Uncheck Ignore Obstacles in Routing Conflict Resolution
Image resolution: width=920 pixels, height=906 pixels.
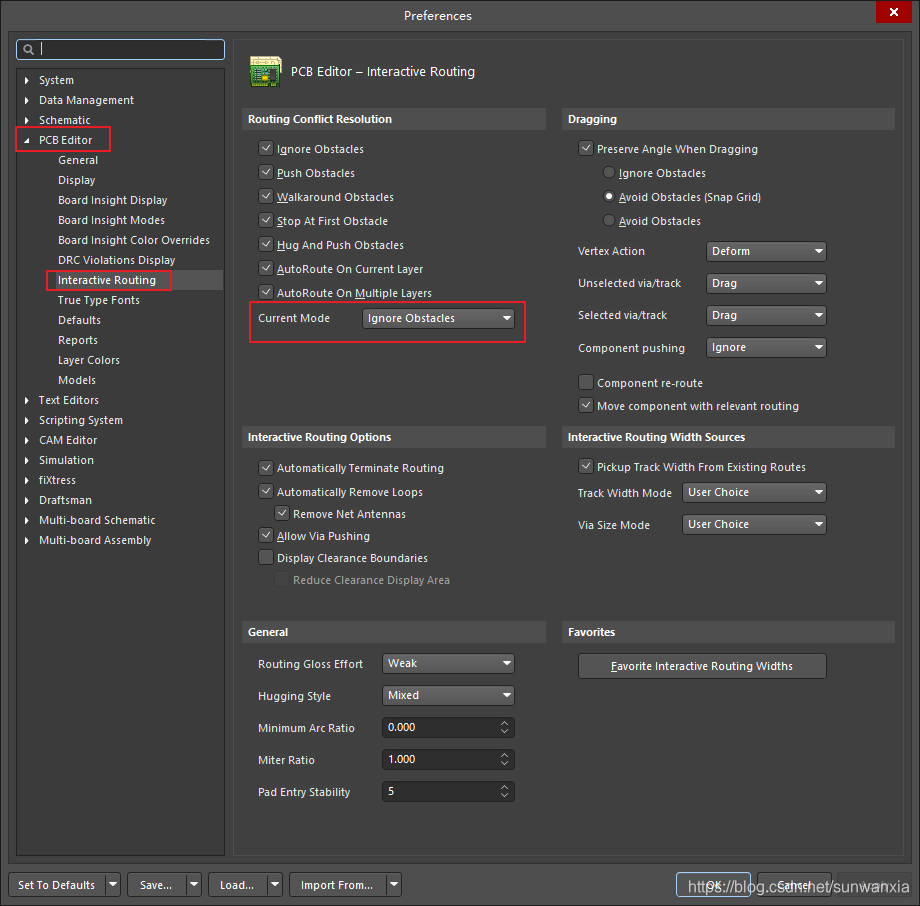point(266,148)
